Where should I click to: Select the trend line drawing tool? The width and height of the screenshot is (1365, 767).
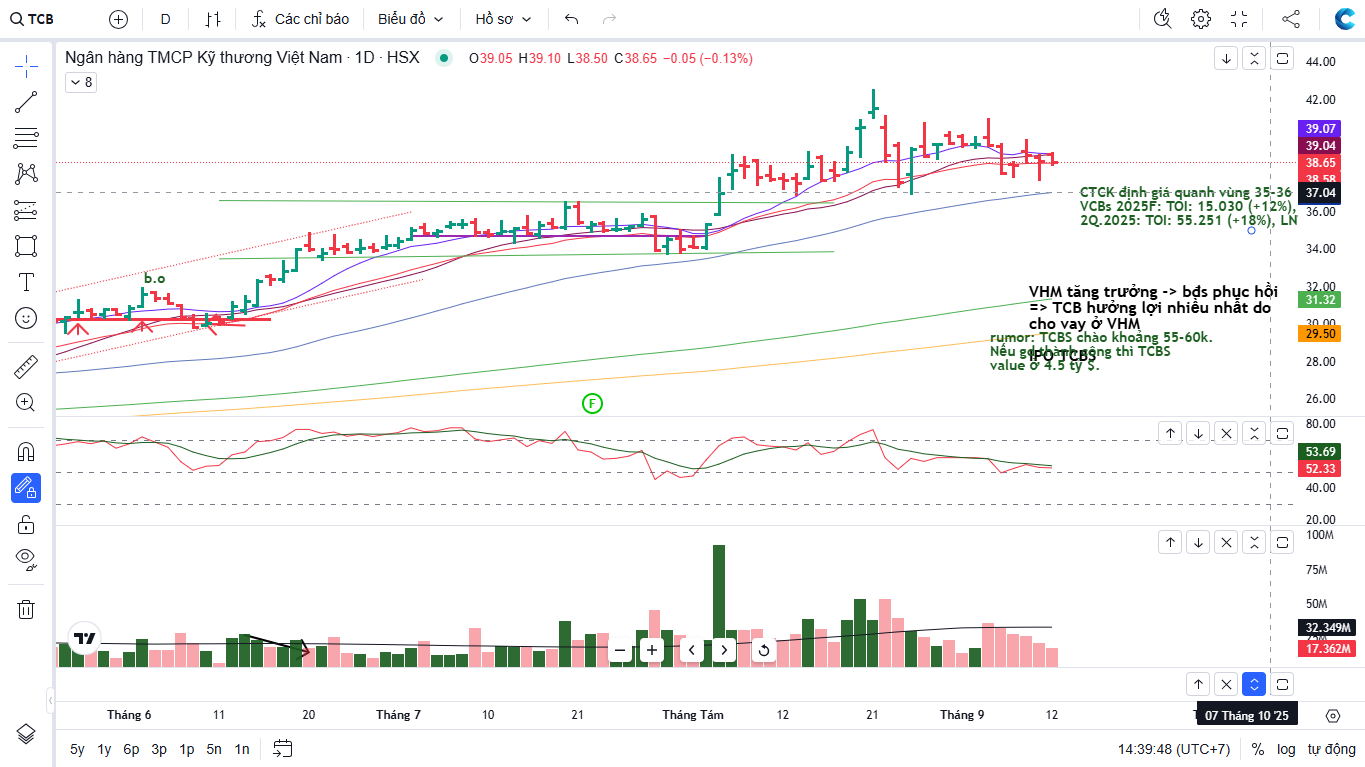[x=26, y=101]
